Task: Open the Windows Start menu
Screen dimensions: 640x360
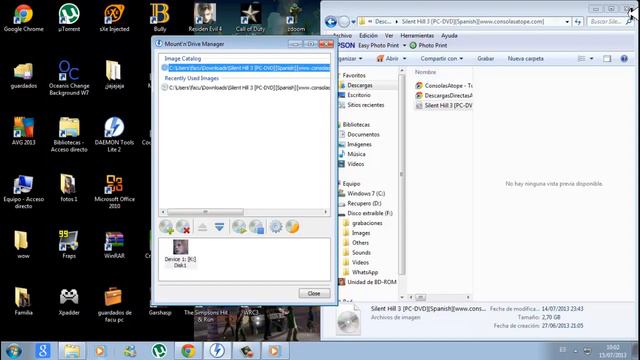Action: click(x=13, y=351)
